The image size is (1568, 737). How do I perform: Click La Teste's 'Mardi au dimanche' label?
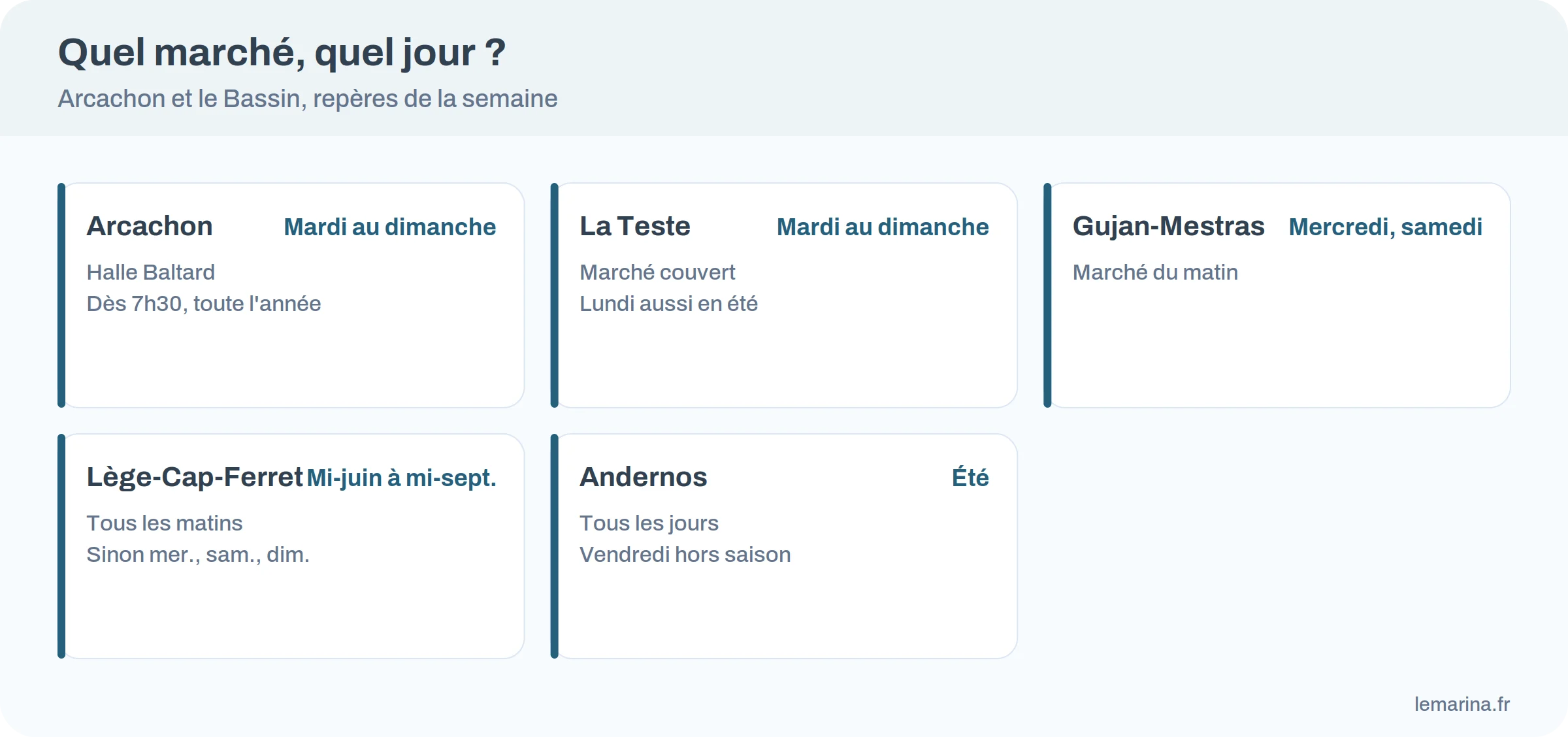(883, 227)
